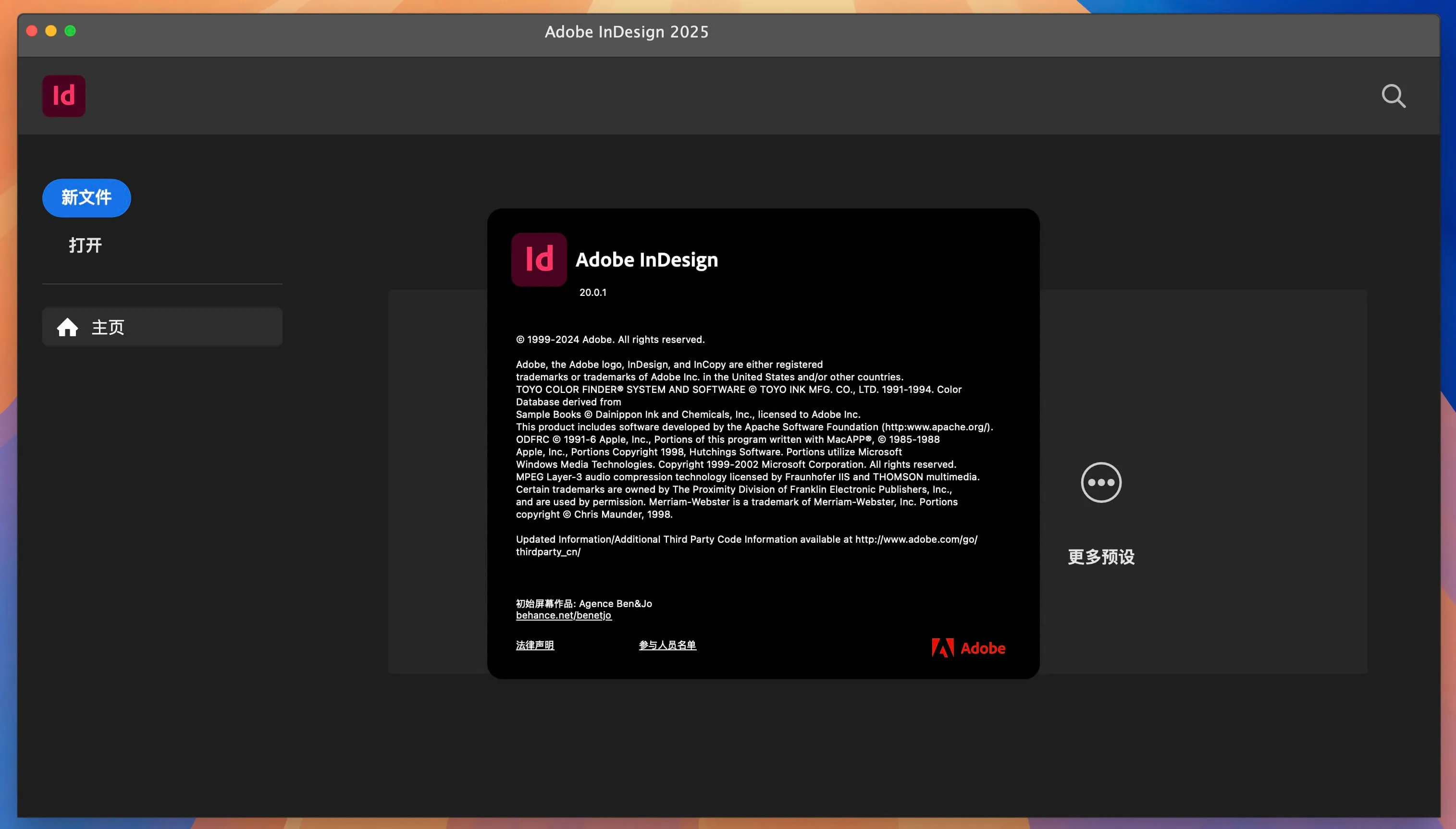Select the 主页 sidebar item

pyautogui.click(x=162, y=327)
